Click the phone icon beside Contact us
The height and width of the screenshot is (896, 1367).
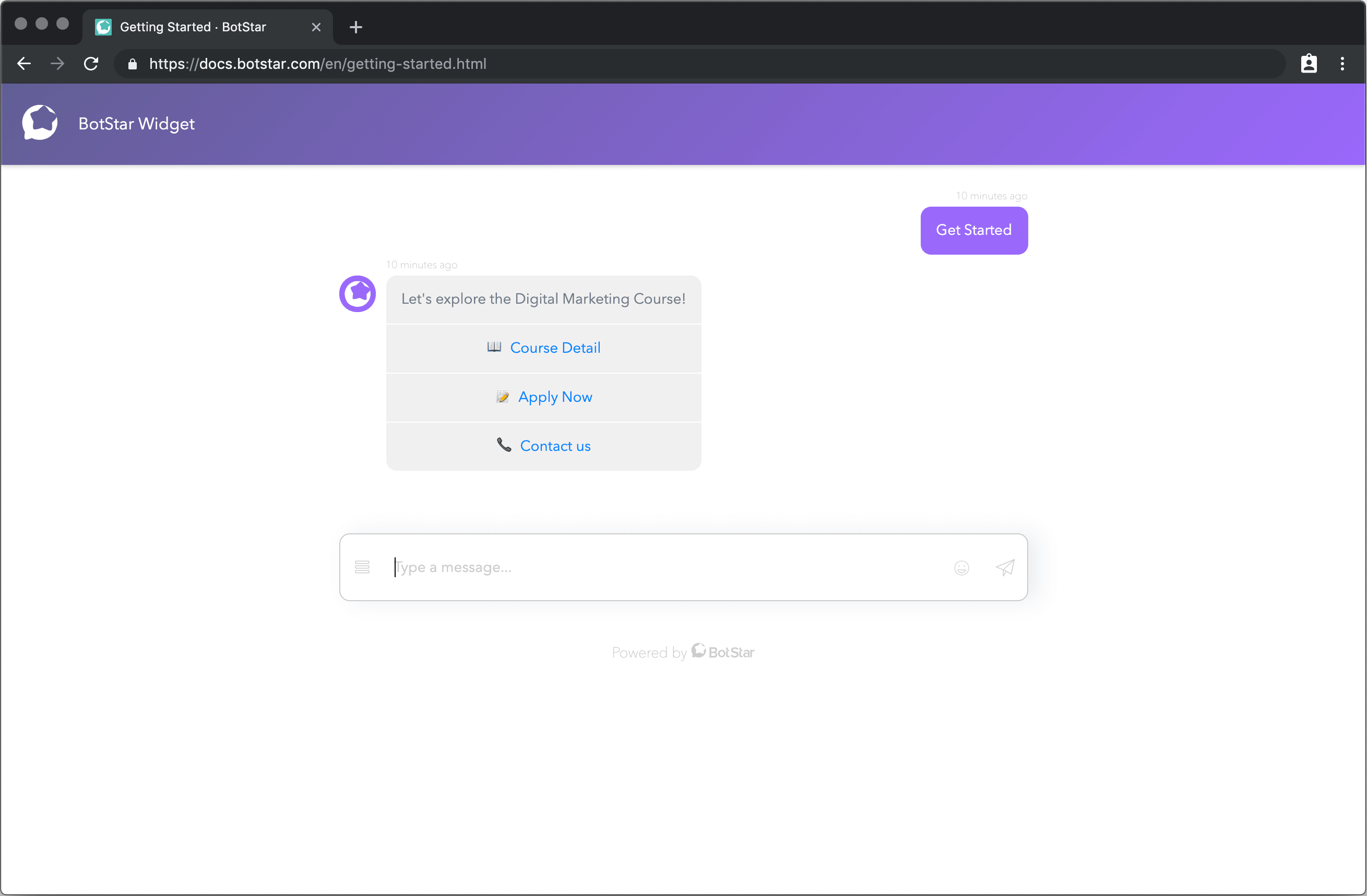[x=504, y=445]
